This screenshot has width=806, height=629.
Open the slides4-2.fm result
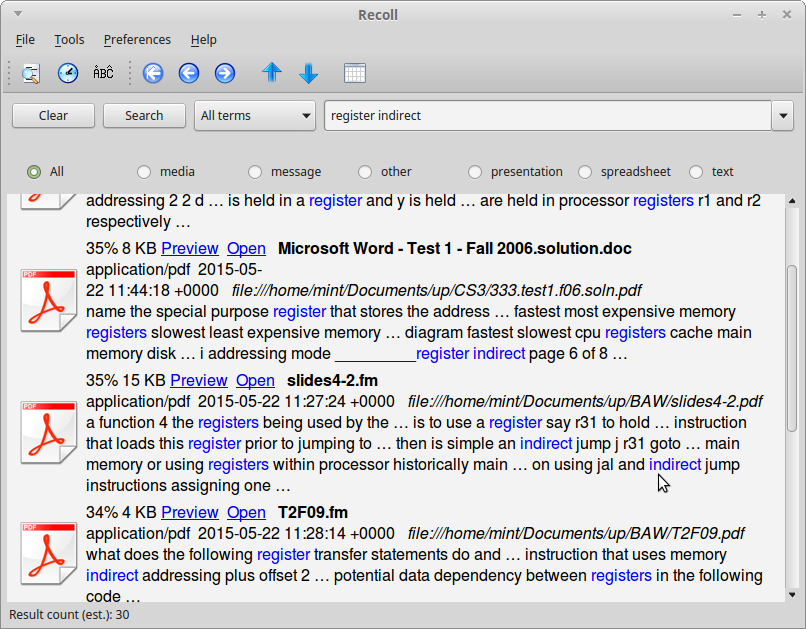point(255,381)
